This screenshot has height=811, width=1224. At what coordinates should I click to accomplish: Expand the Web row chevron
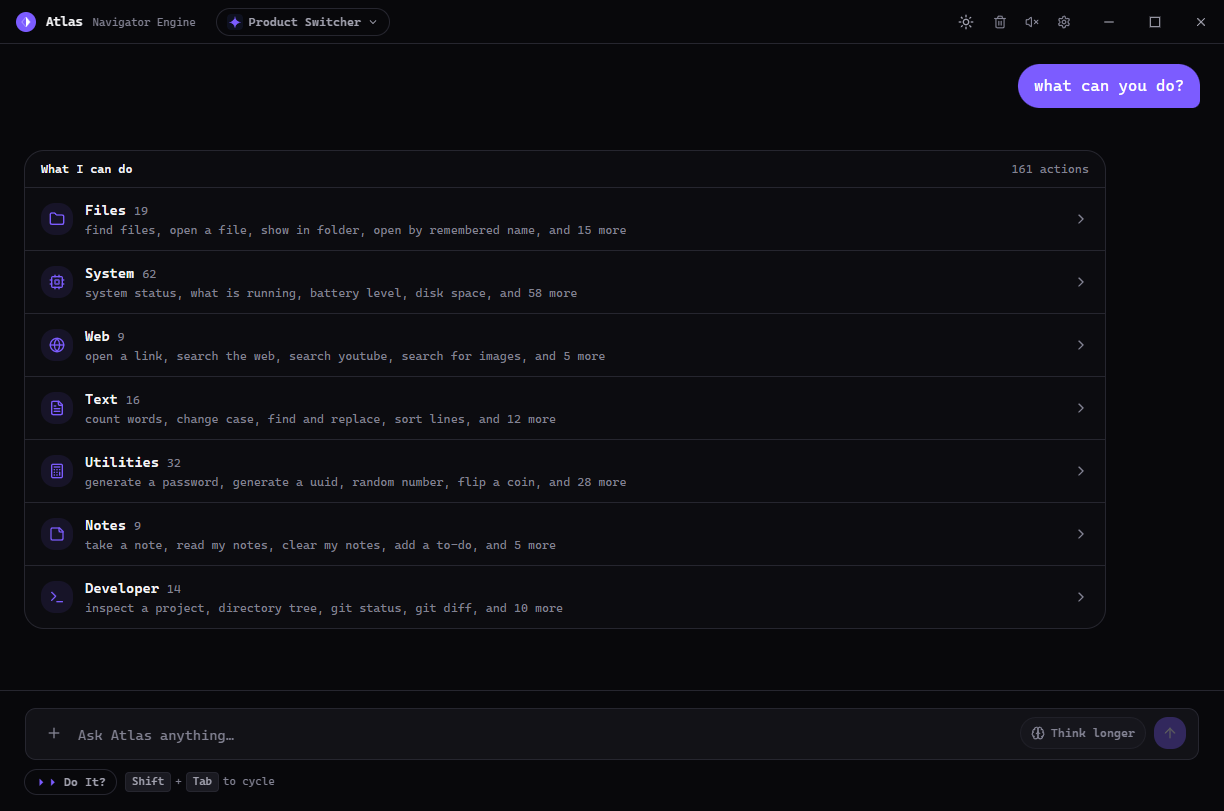[1081, 345]
